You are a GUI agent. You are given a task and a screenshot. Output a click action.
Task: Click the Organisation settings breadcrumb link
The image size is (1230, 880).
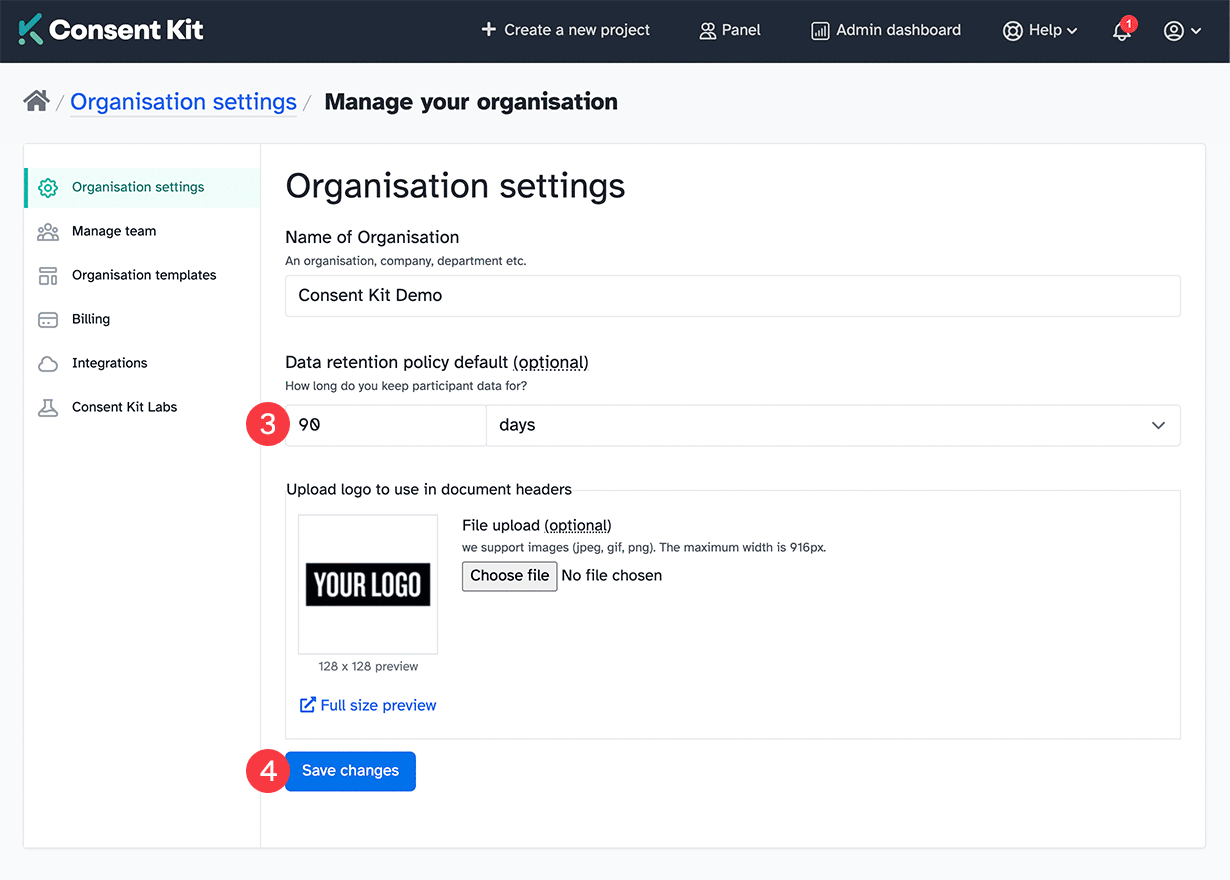183,102
